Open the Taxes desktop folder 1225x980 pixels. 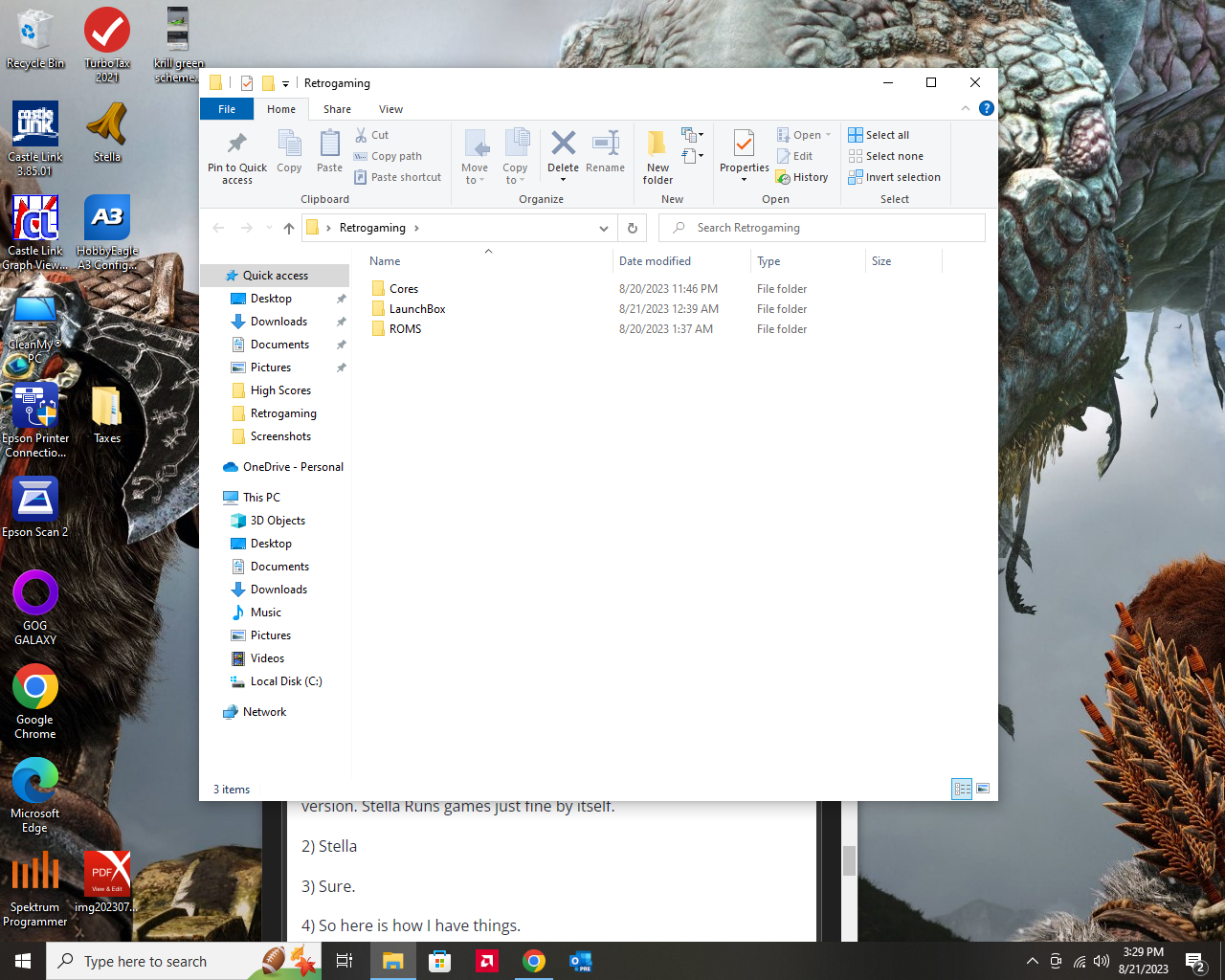(x=107, y=413)
